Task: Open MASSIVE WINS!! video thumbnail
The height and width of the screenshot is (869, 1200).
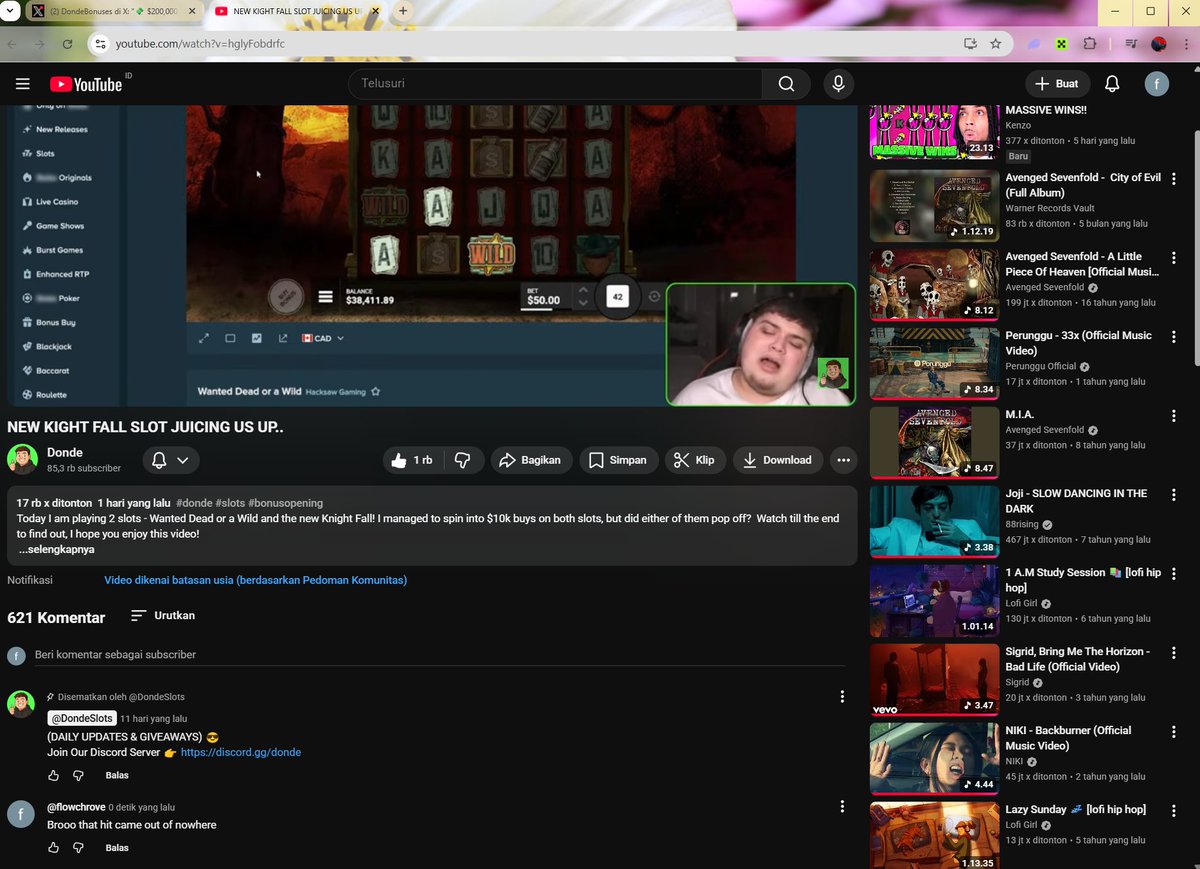Action: click(934, 131)
